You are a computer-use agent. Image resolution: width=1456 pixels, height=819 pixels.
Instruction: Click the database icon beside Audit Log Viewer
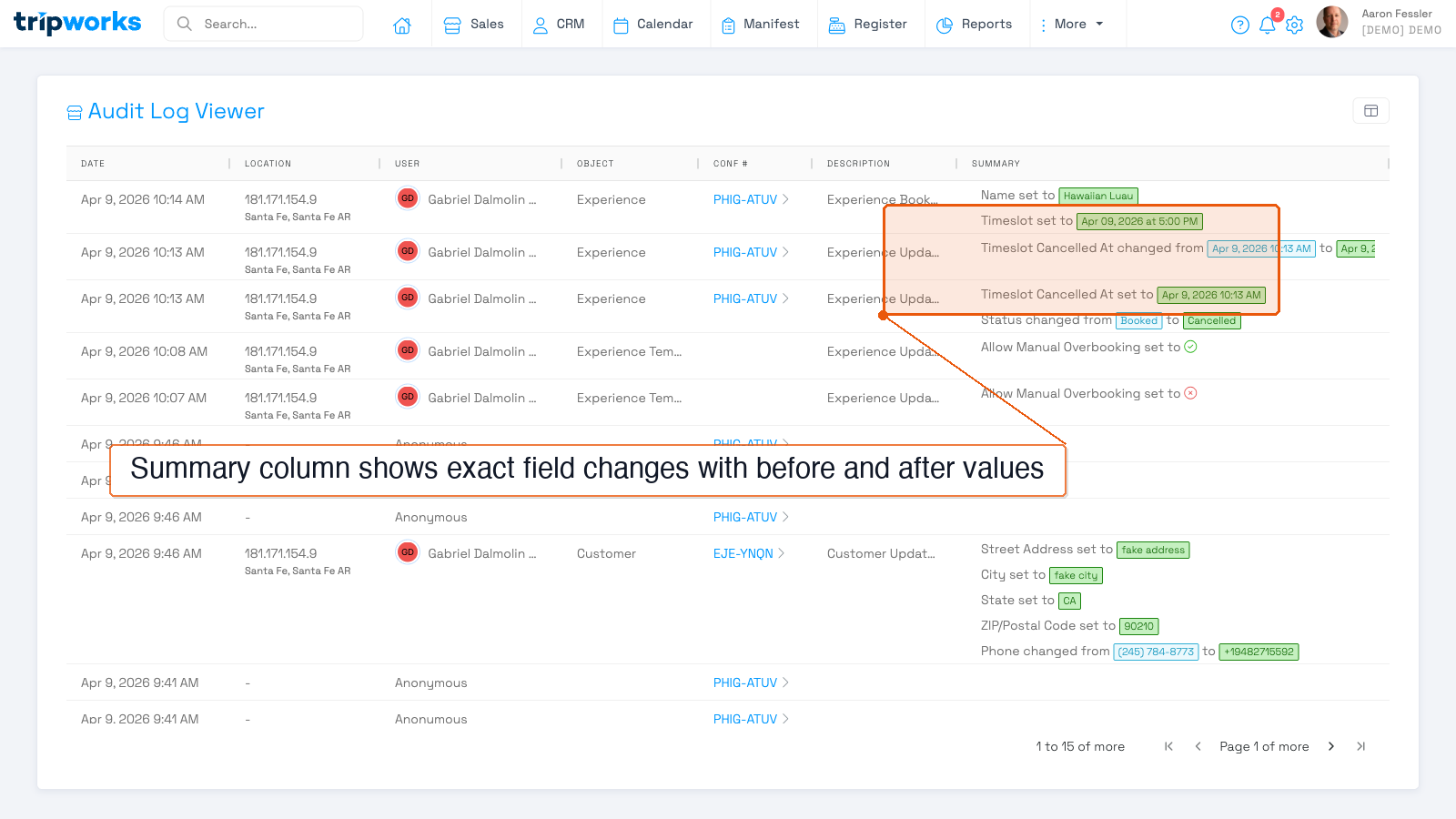(x=75, y=111)
